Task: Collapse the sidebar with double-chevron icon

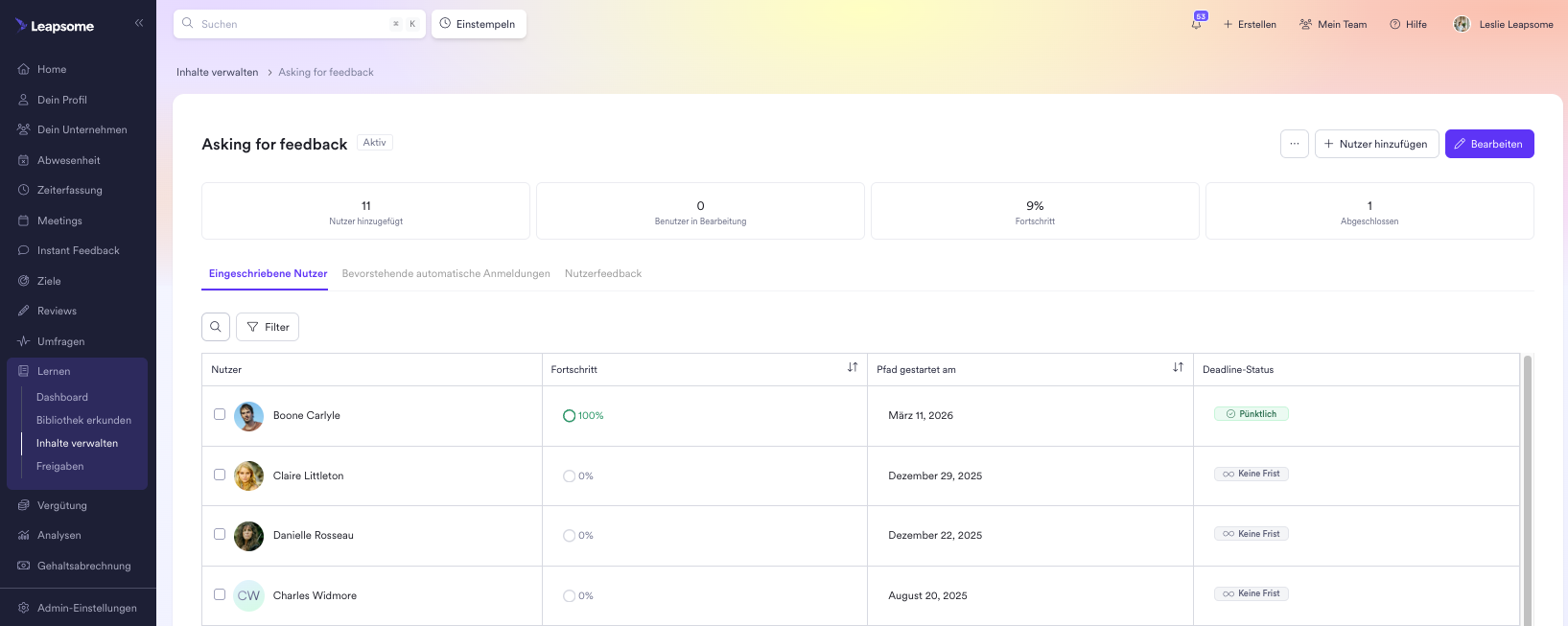Action: coord(139,23)
